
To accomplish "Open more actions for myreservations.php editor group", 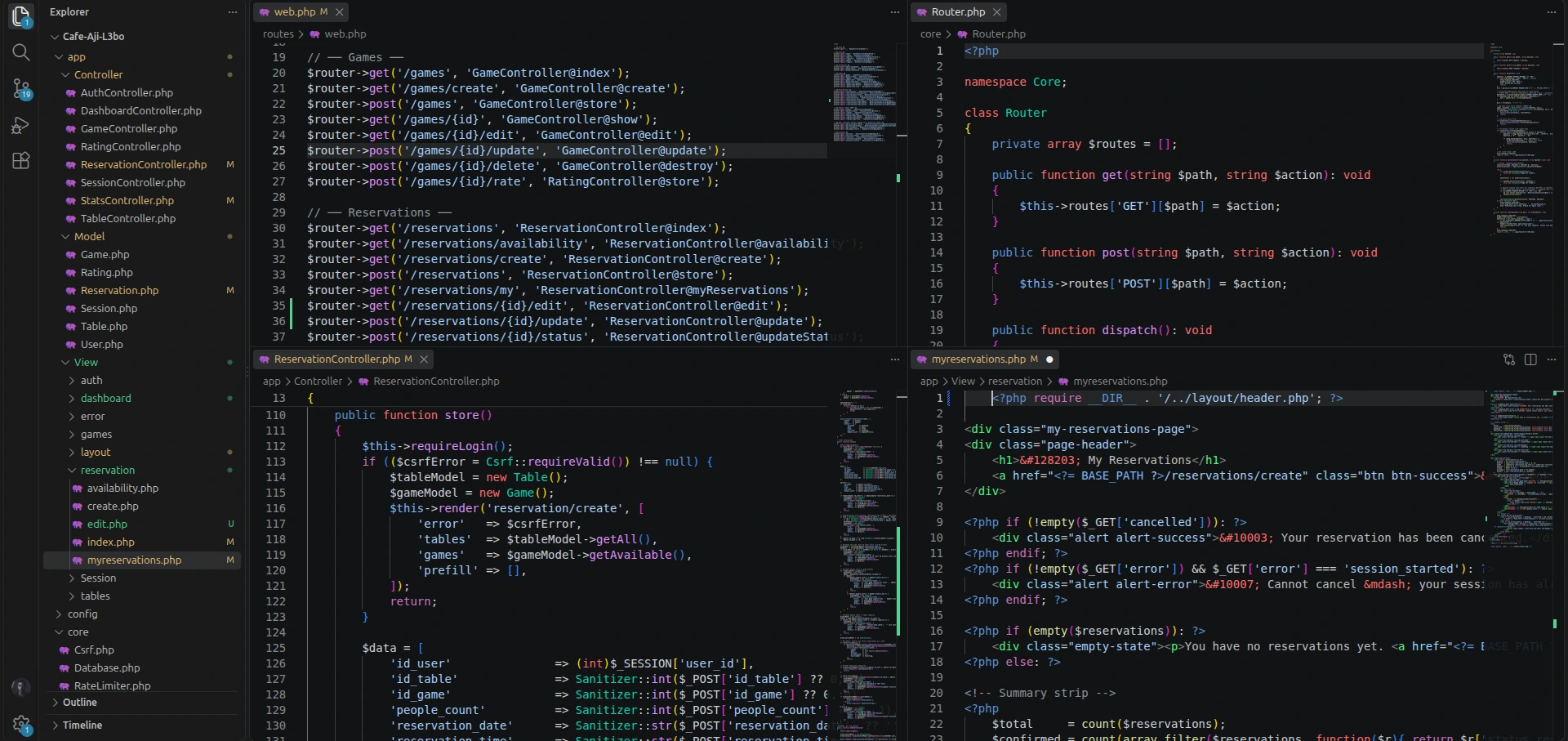I will click(1552, 359).
